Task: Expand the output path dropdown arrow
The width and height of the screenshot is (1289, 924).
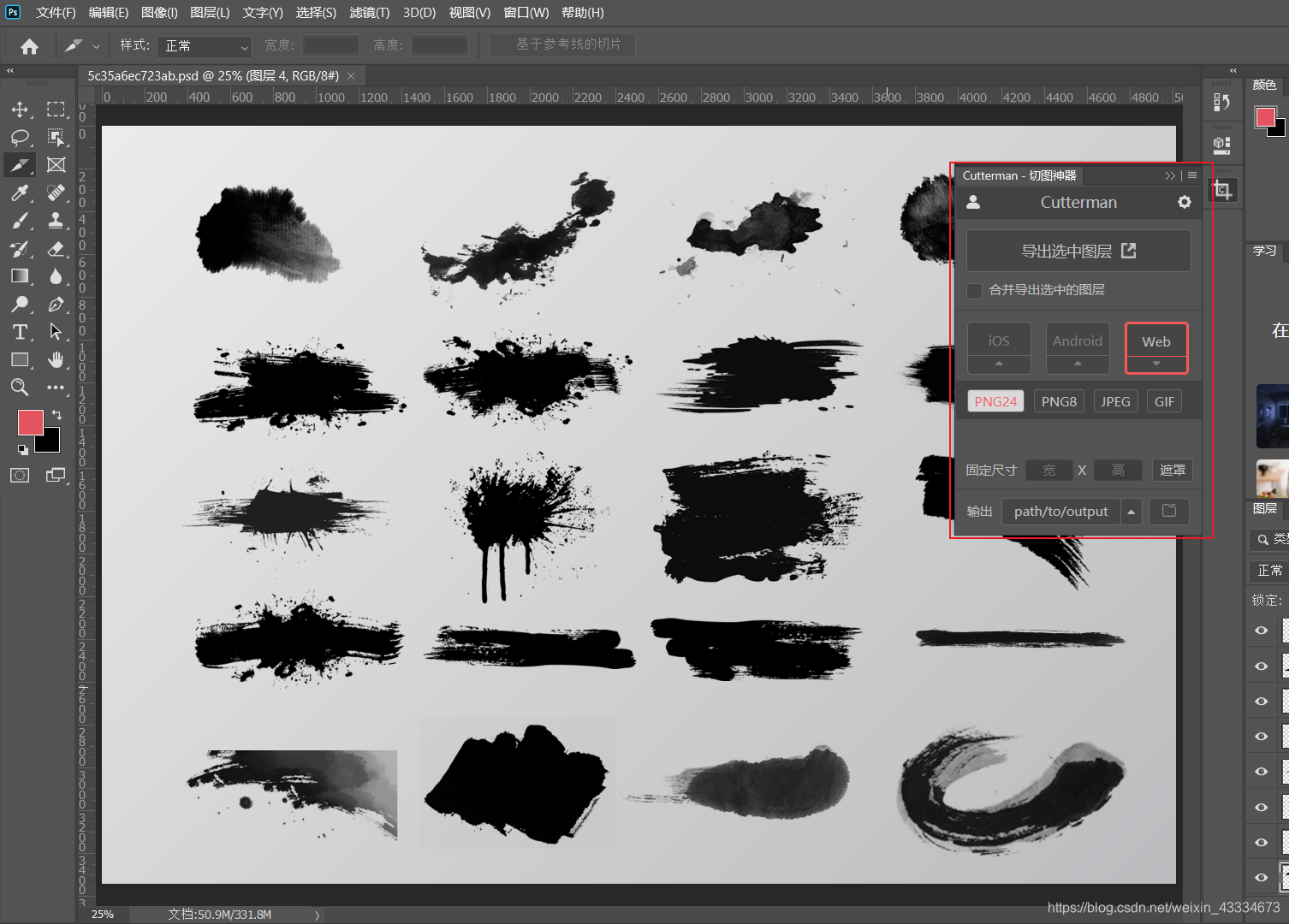Action: point(1131,512)
